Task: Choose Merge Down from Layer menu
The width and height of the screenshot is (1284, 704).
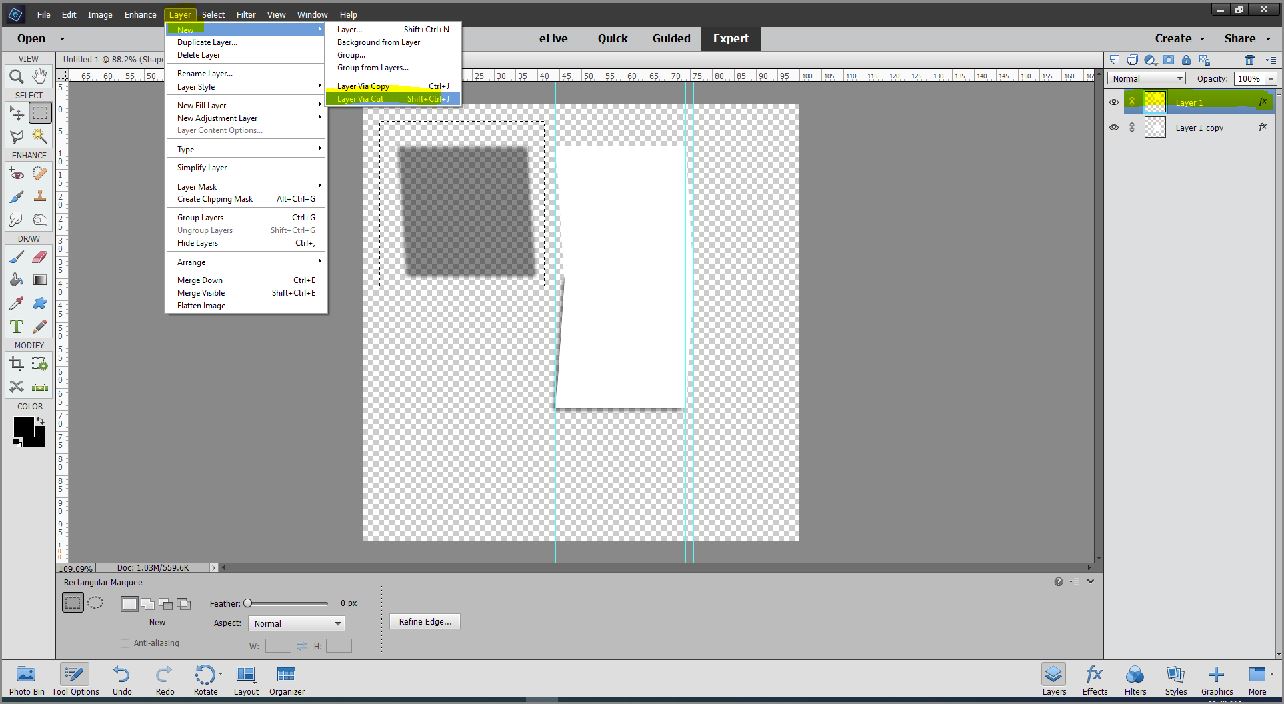Action: pyautogui.click(x=246, y=280)
